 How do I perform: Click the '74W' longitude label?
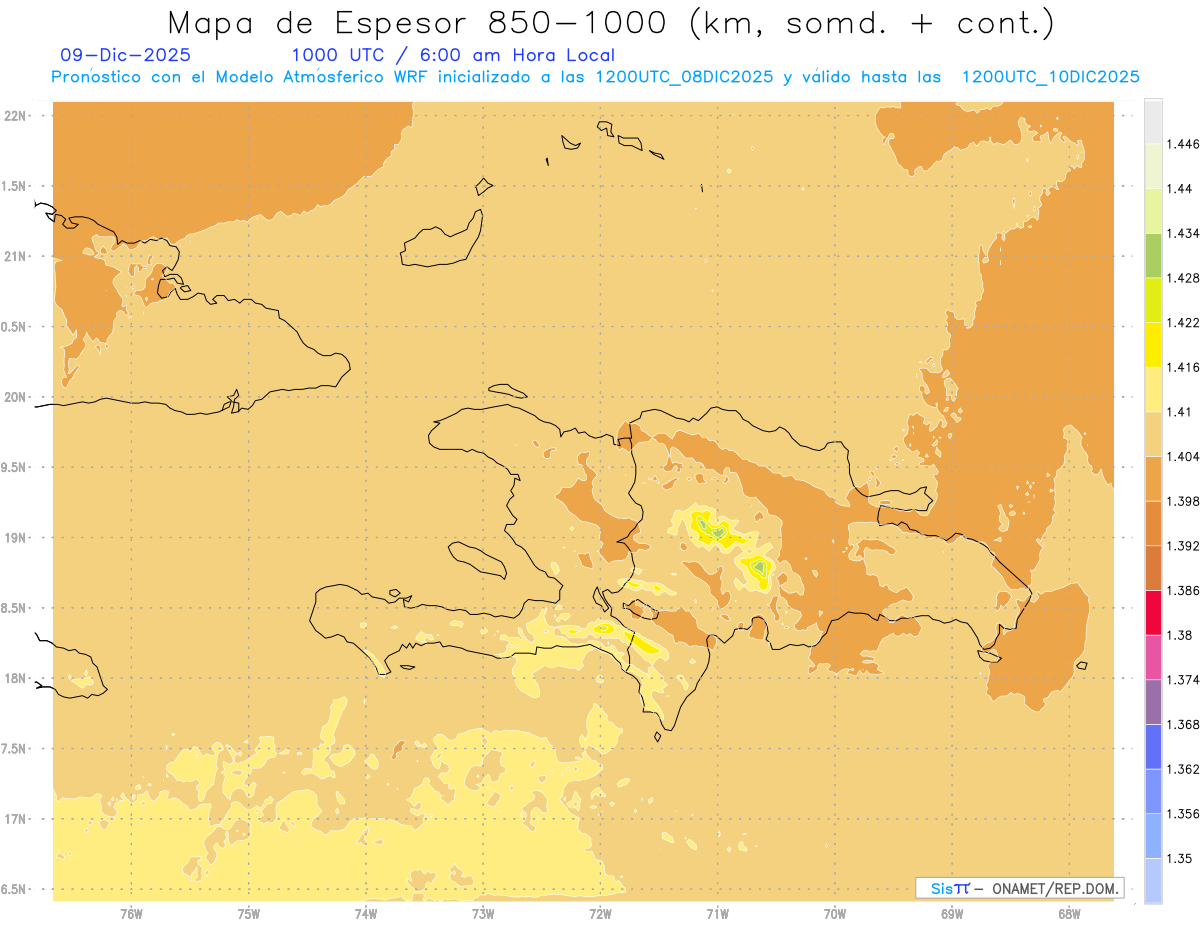point(366,914)
